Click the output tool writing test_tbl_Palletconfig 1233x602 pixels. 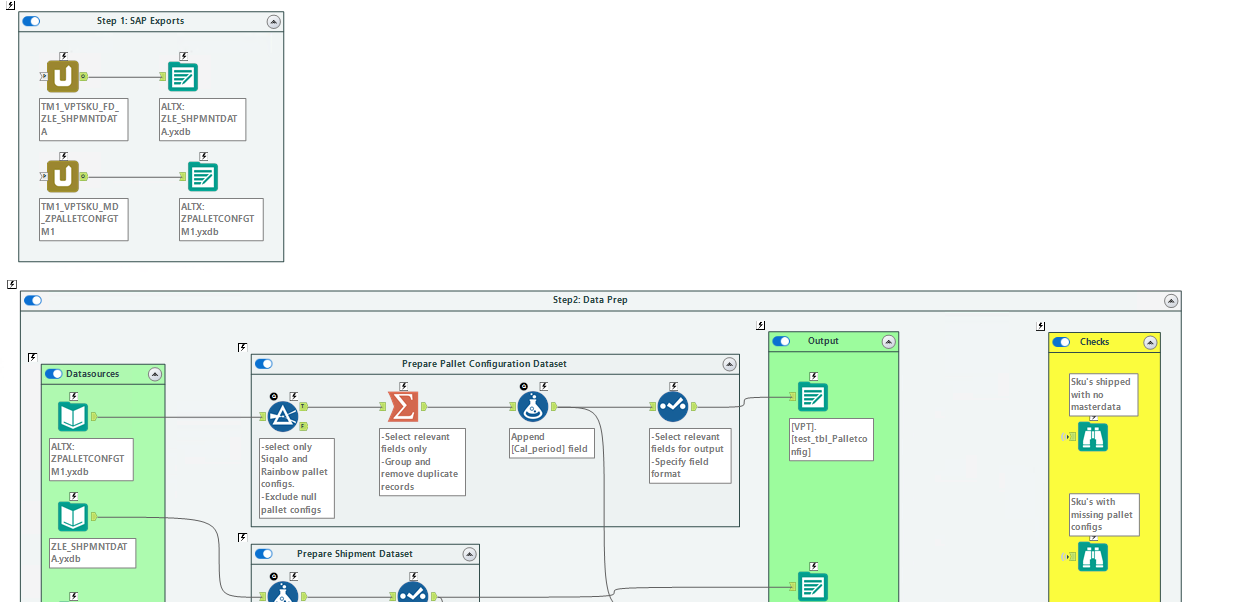(811, 396)
